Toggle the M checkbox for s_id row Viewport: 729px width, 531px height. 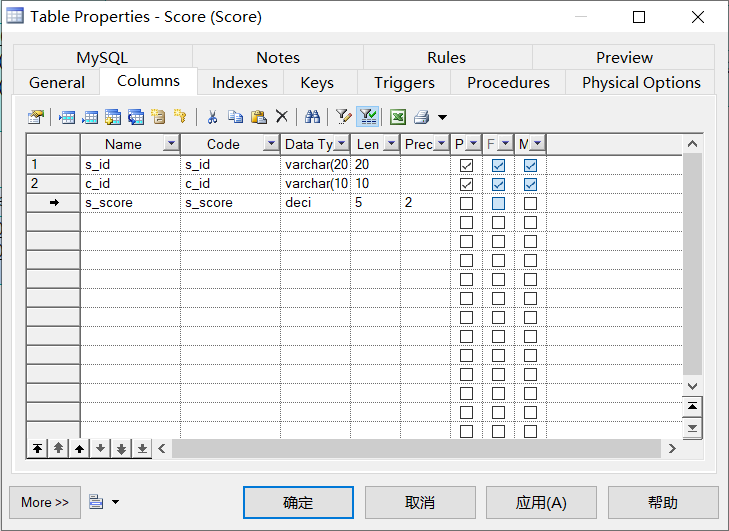(x=530, y=165)
